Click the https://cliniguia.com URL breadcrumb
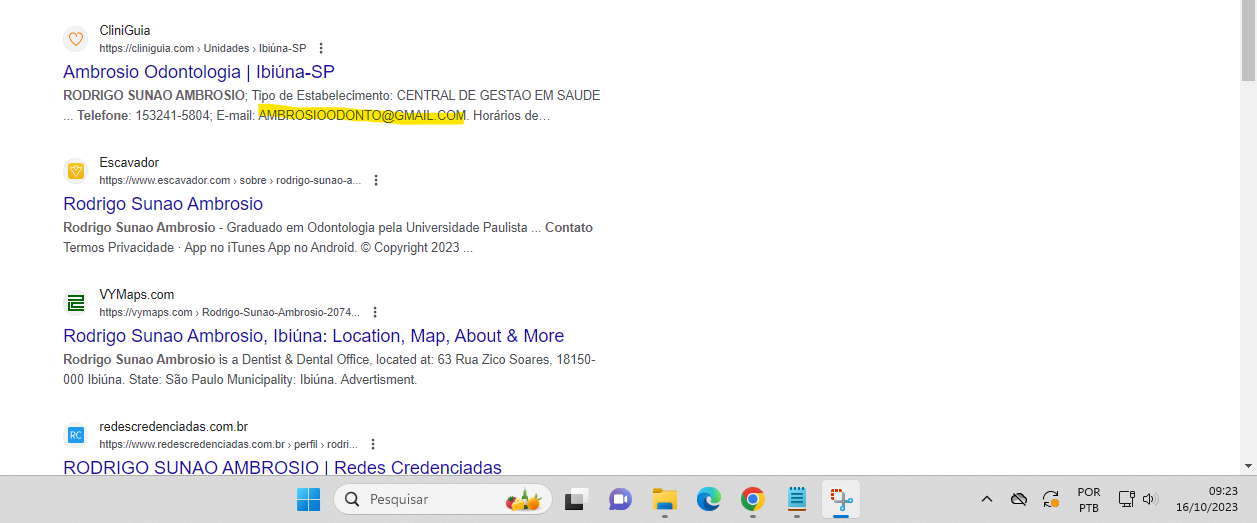The image size is (1257, 523). pos(202,48)
